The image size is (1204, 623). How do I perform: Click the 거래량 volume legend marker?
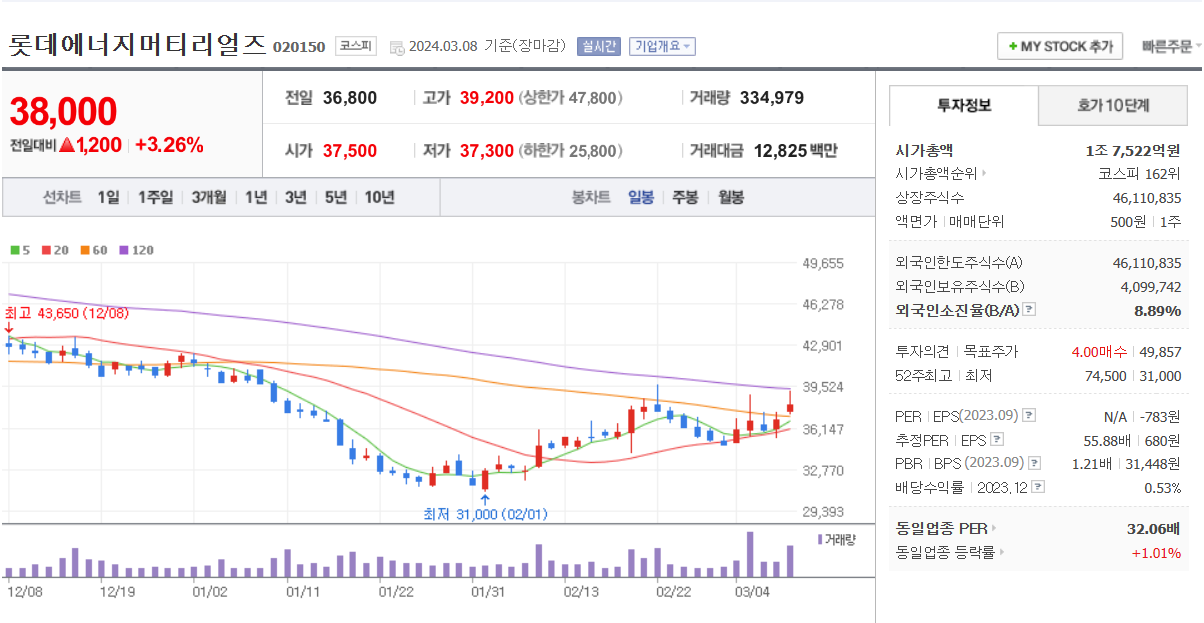click(820, 539)
